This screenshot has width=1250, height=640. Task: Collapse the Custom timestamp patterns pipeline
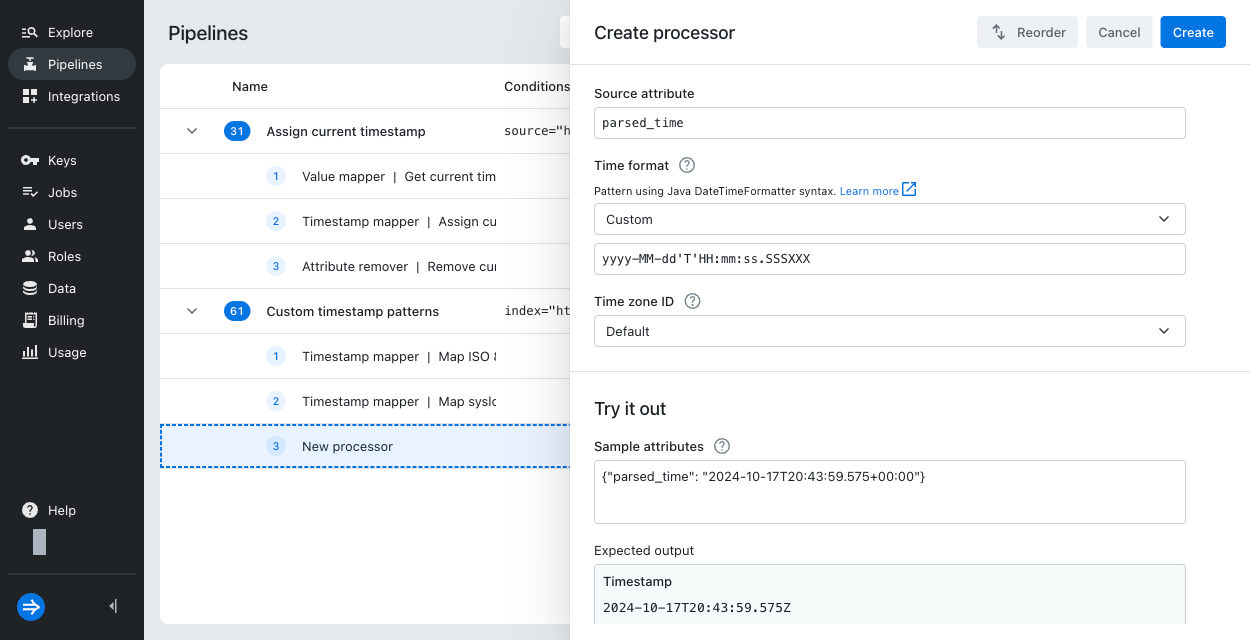192,311
